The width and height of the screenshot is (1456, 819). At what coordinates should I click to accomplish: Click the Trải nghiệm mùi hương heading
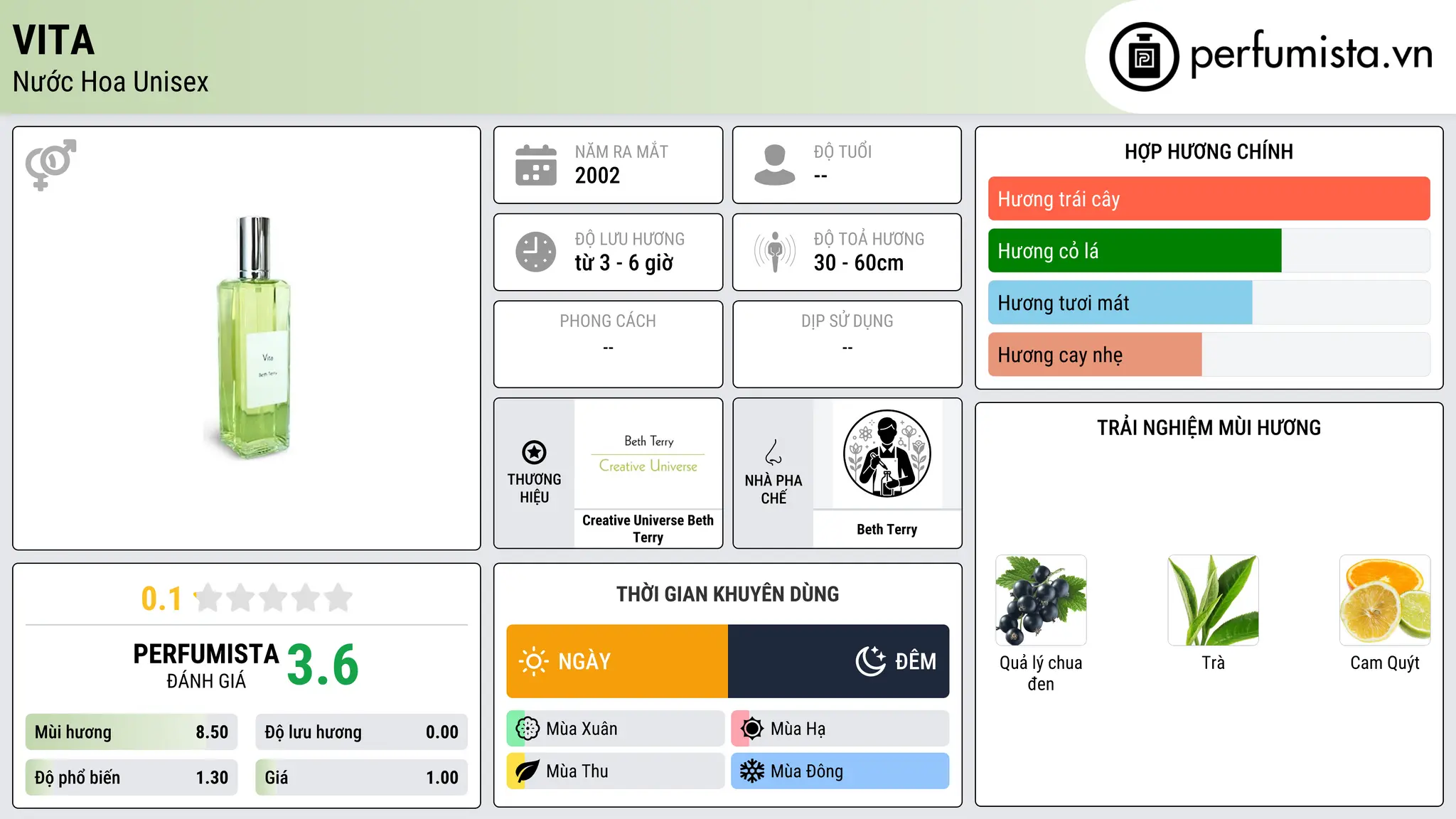point(1209,428)
